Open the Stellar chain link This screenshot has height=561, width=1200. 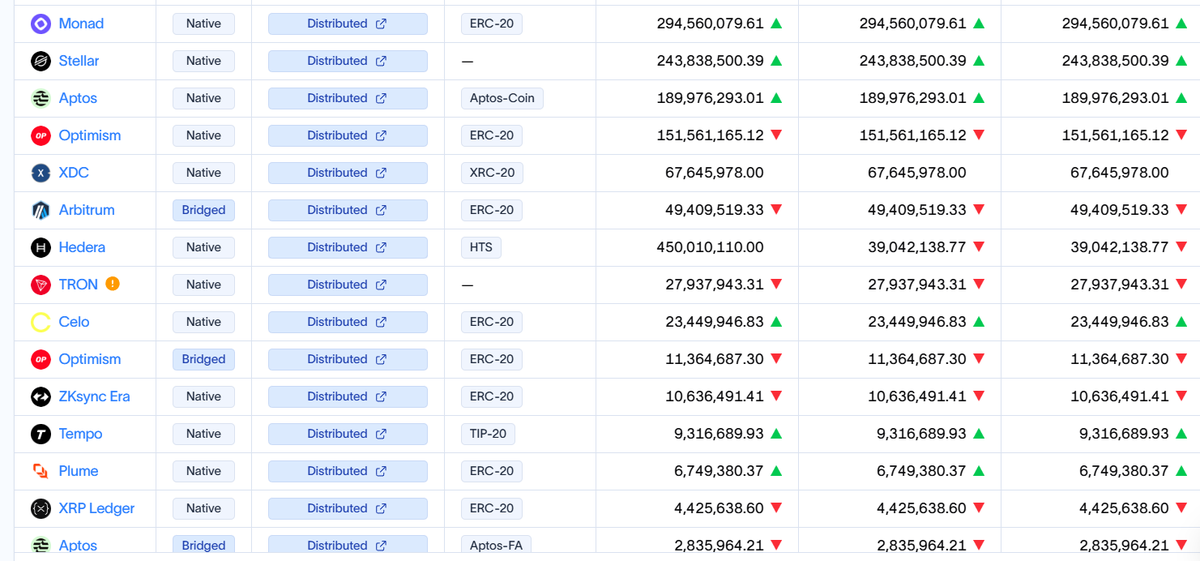click(x=79, y=61)
